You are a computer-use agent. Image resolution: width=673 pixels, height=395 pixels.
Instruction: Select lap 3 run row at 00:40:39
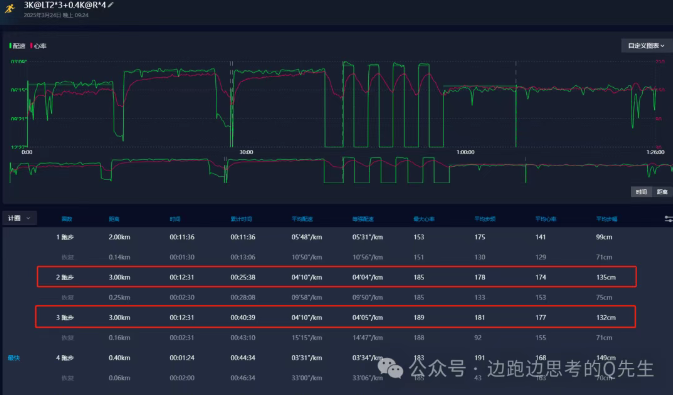[x=336, y=317]
